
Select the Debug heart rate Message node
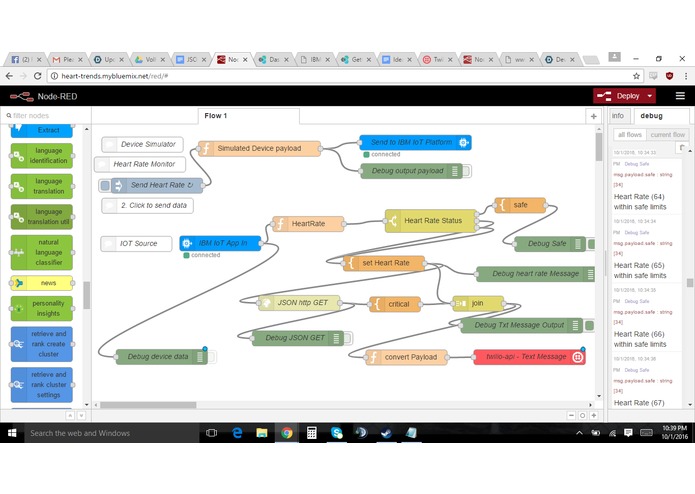tap(535, 274)
